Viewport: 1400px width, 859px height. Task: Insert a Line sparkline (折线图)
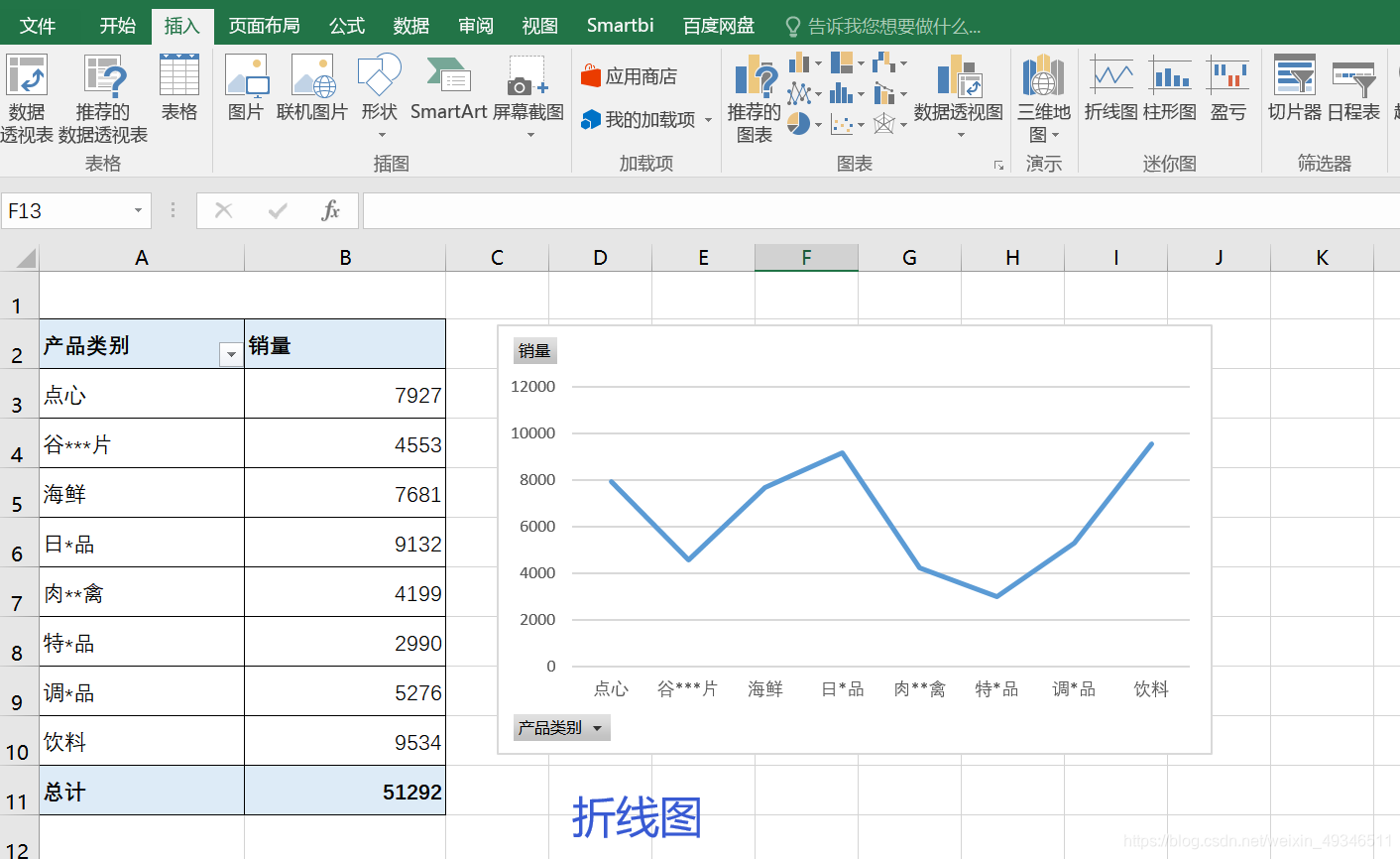click(1110, 89)
